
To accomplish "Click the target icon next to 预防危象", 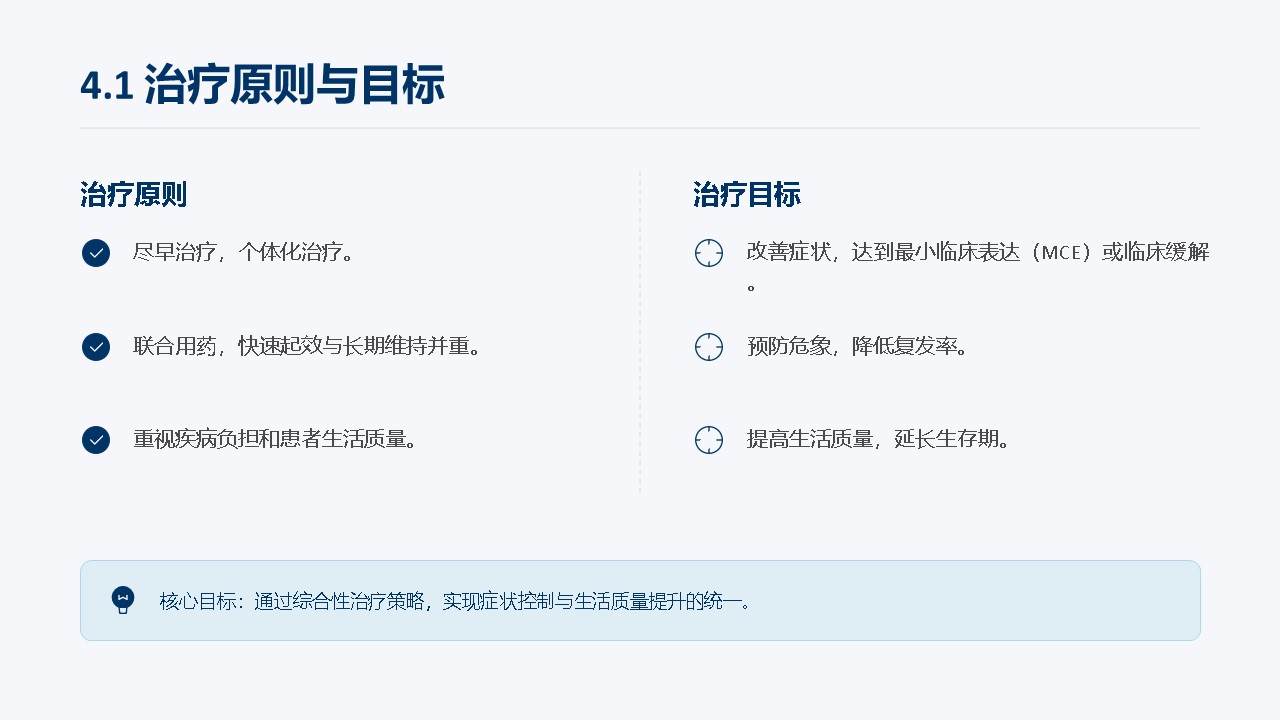I will pyautogui.click(x=709, y=347).
